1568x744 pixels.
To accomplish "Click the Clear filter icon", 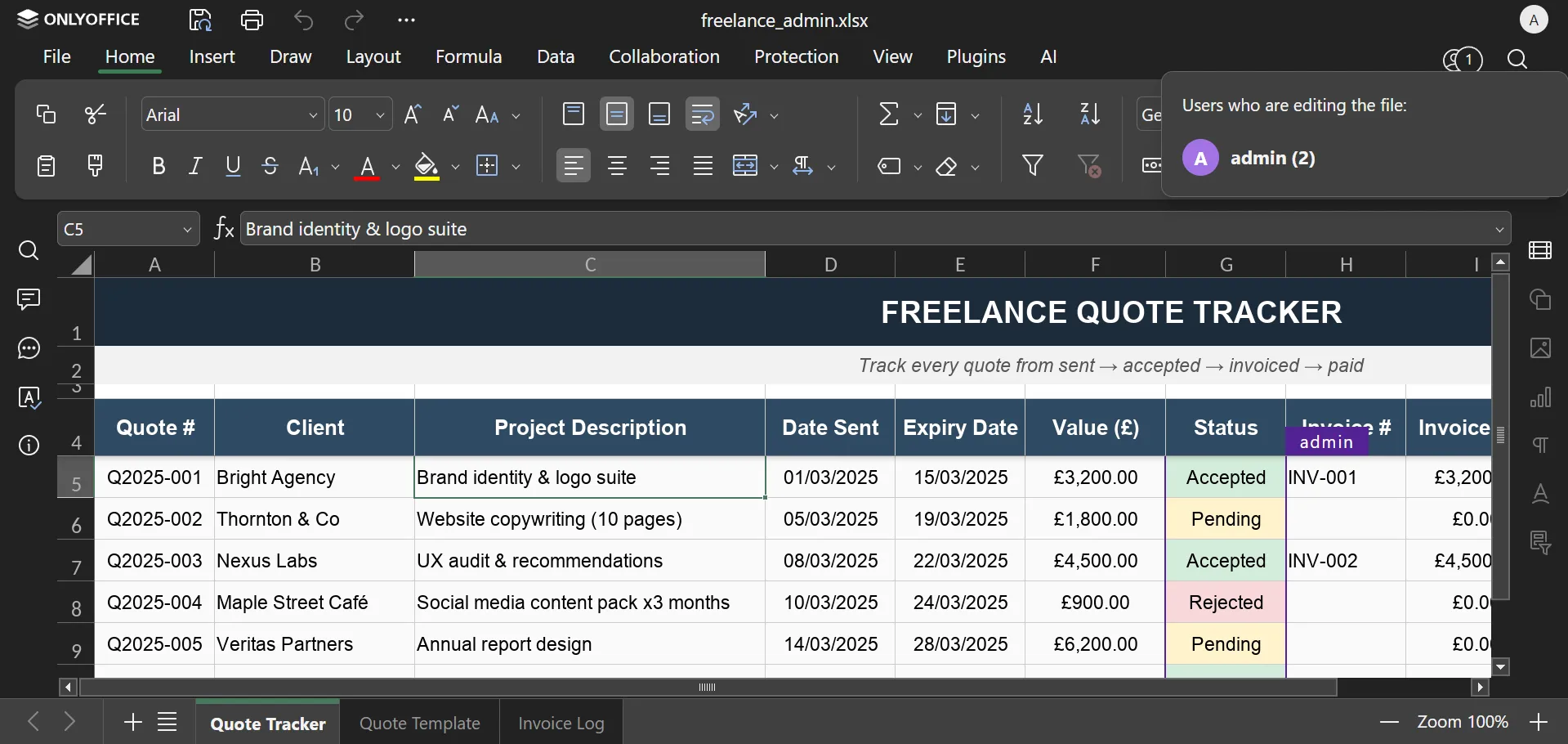I will tap(1091, 166).
